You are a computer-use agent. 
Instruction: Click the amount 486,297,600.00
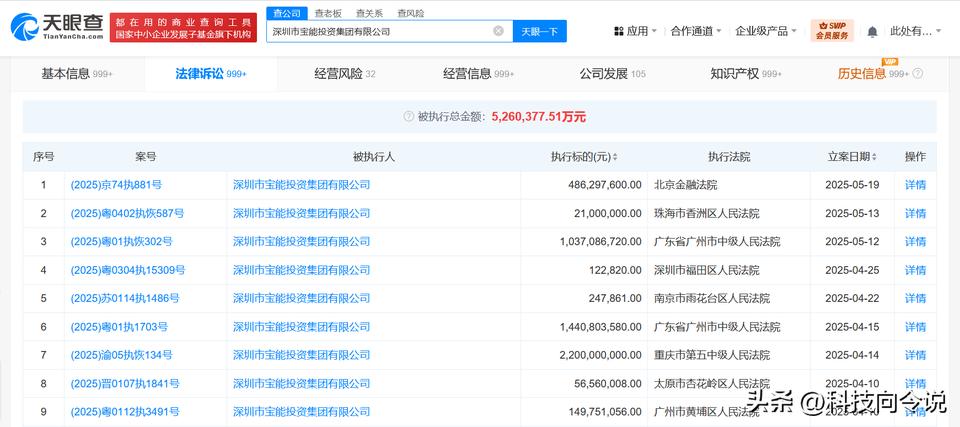[x=606, y=185]
